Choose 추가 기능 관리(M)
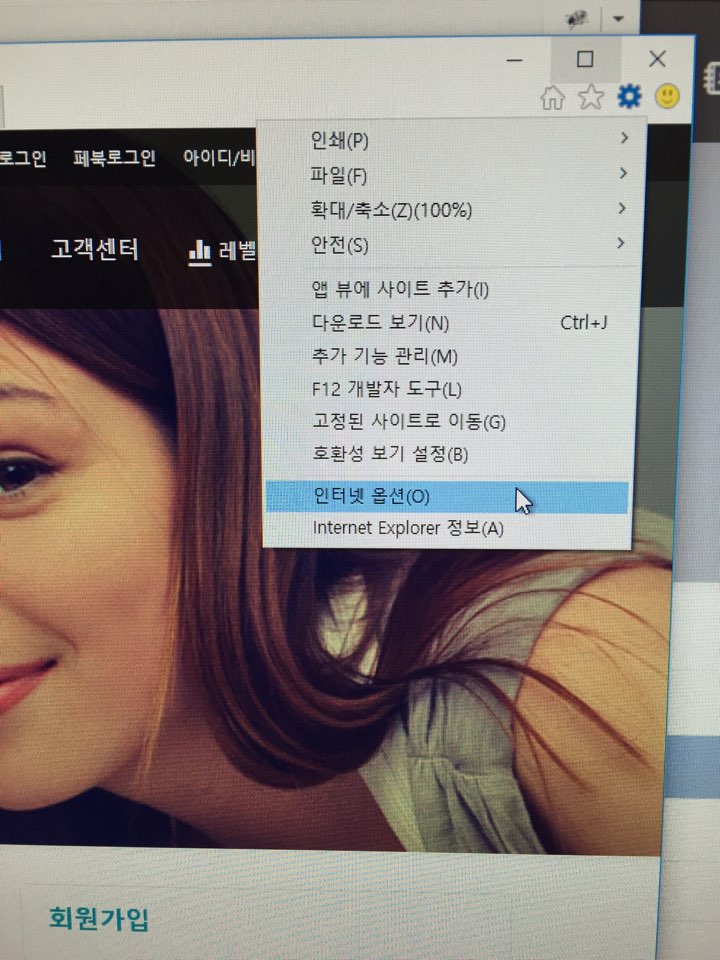 click(x=450, y=356)
